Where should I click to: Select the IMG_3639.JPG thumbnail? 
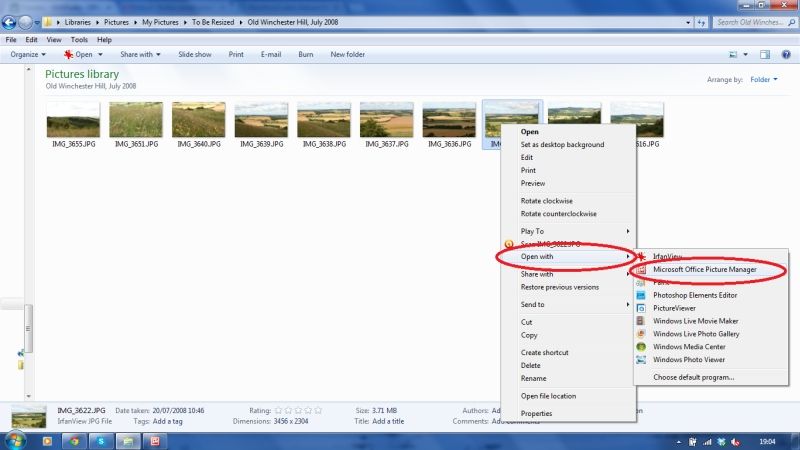(x=261, y=120)
